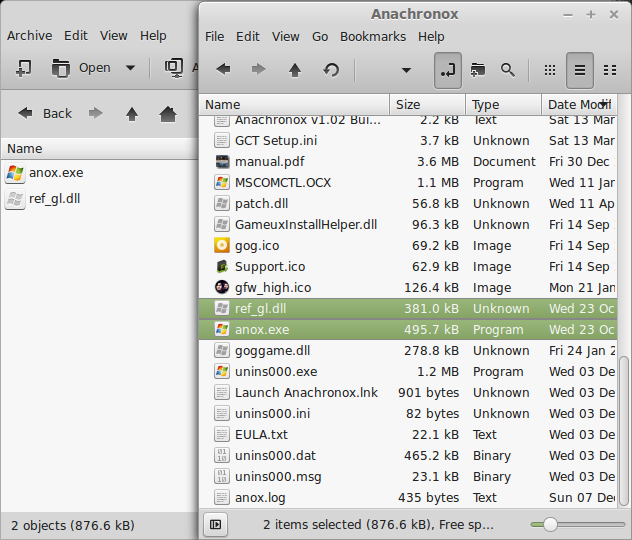Screen dimensions: 632x540
Task: Click gog.ico yellow disc icon
Action: pyautogui.click(x=222, y=245)
